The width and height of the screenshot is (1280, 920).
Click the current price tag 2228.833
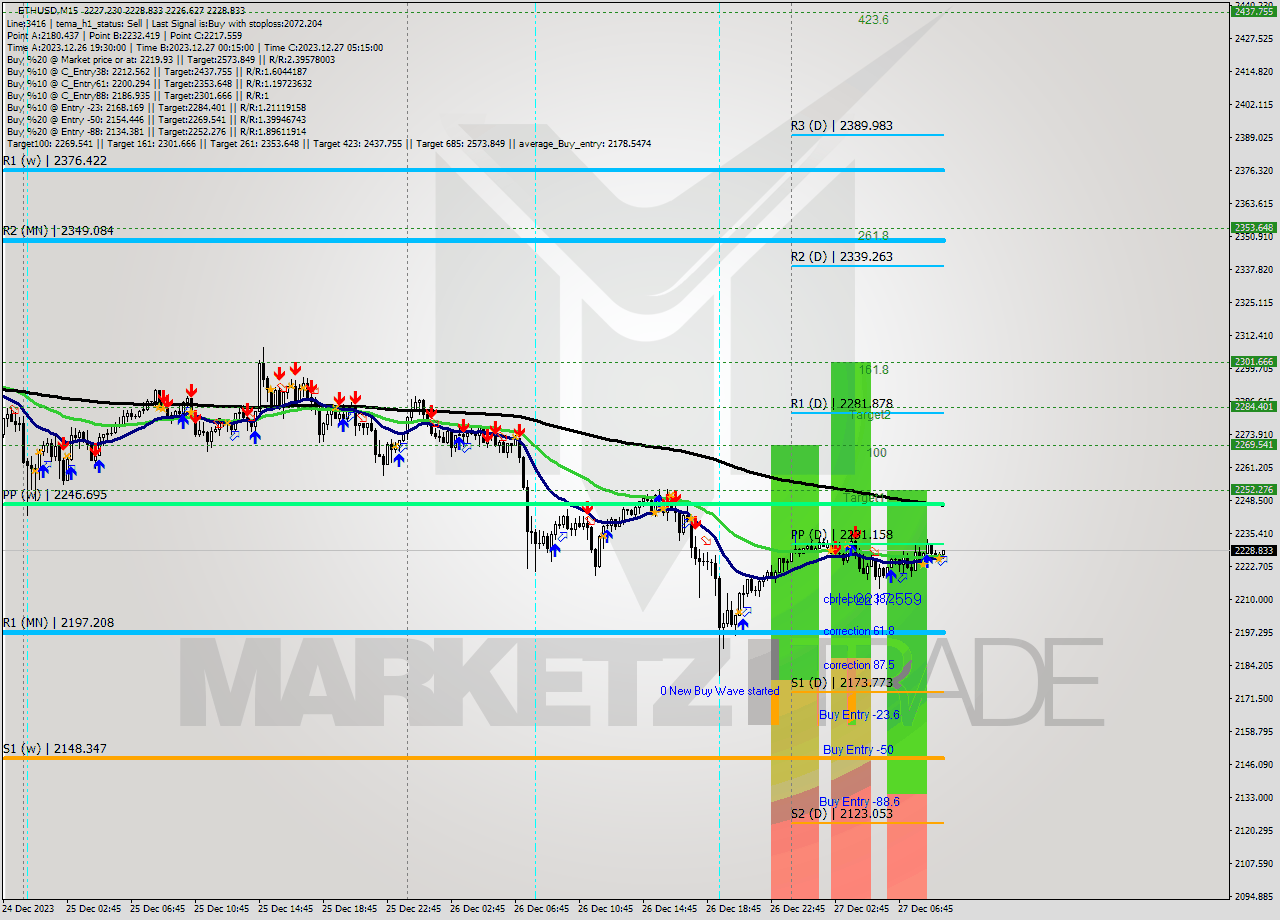1253,550
